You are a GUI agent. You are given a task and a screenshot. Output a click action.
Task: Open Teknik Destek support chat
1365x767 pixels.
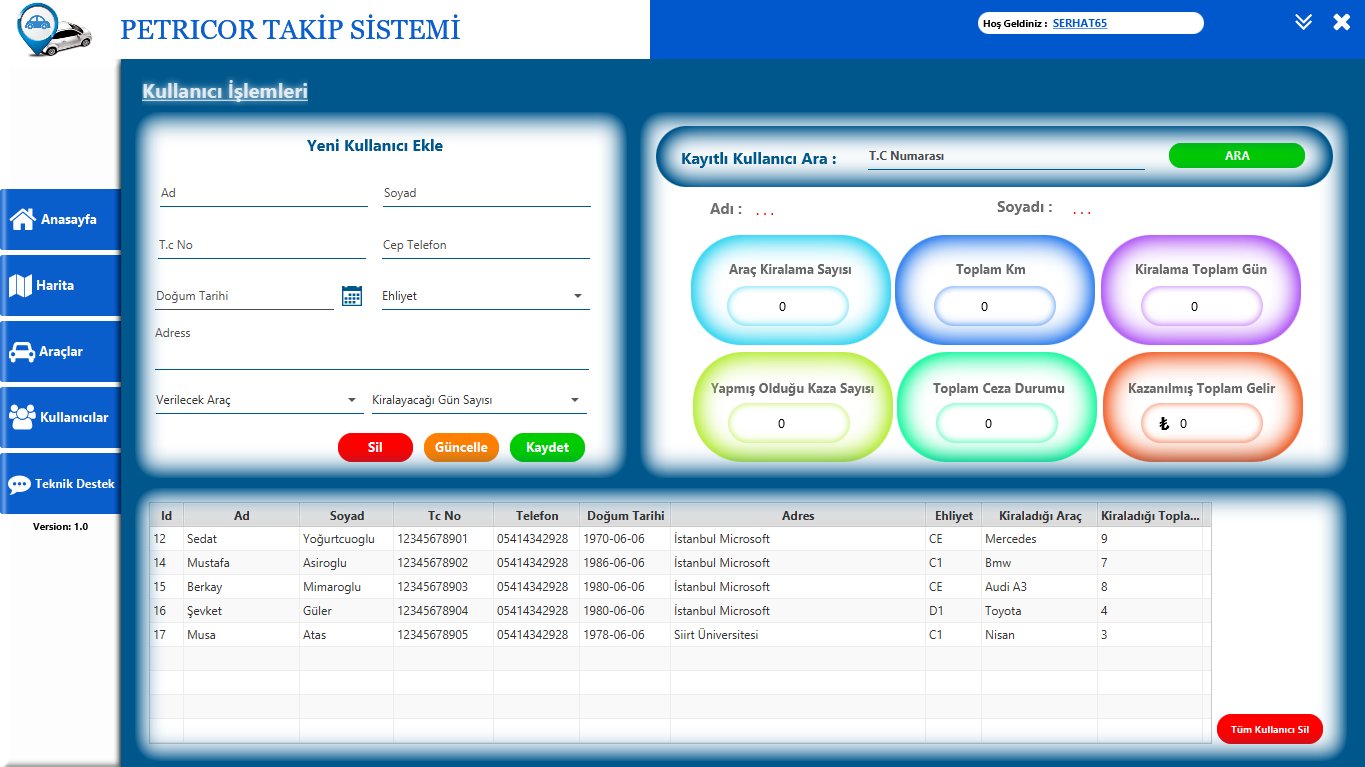60,483
